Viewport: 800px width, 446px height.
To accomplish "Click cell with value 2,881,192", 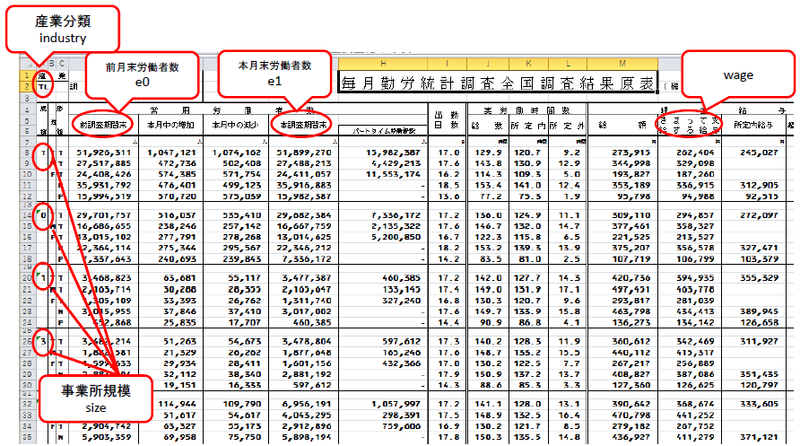I will [305, 374].
